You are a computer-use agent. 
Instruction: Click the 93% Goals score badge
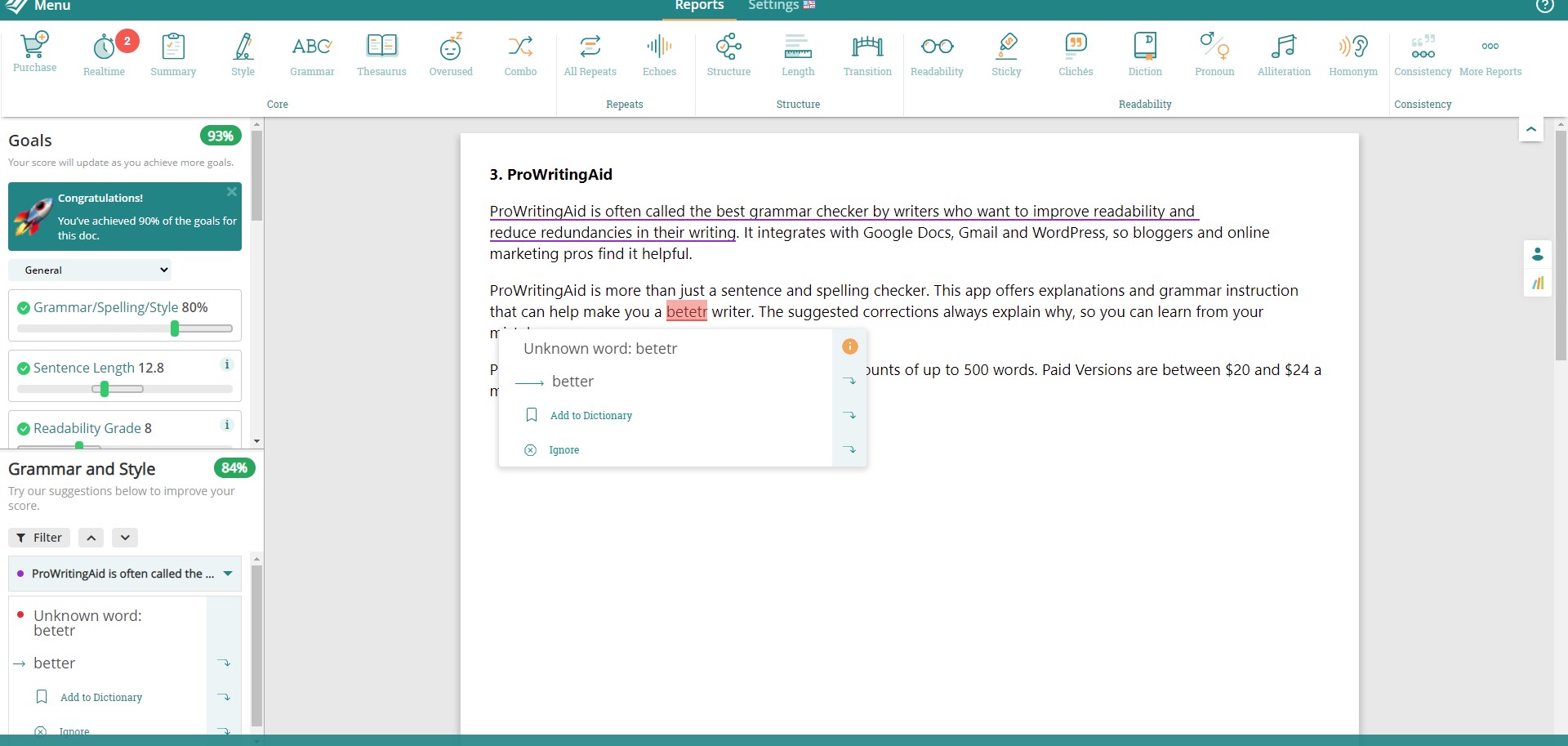(x=220, y=136)
